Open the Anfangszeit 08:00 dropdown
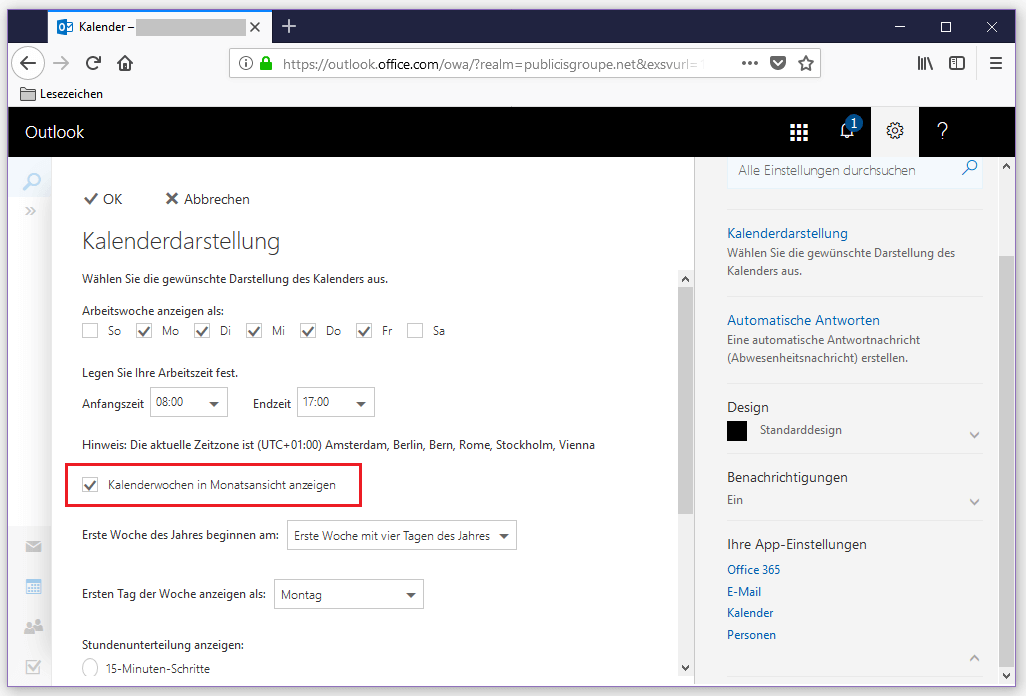 click(189, 403)
